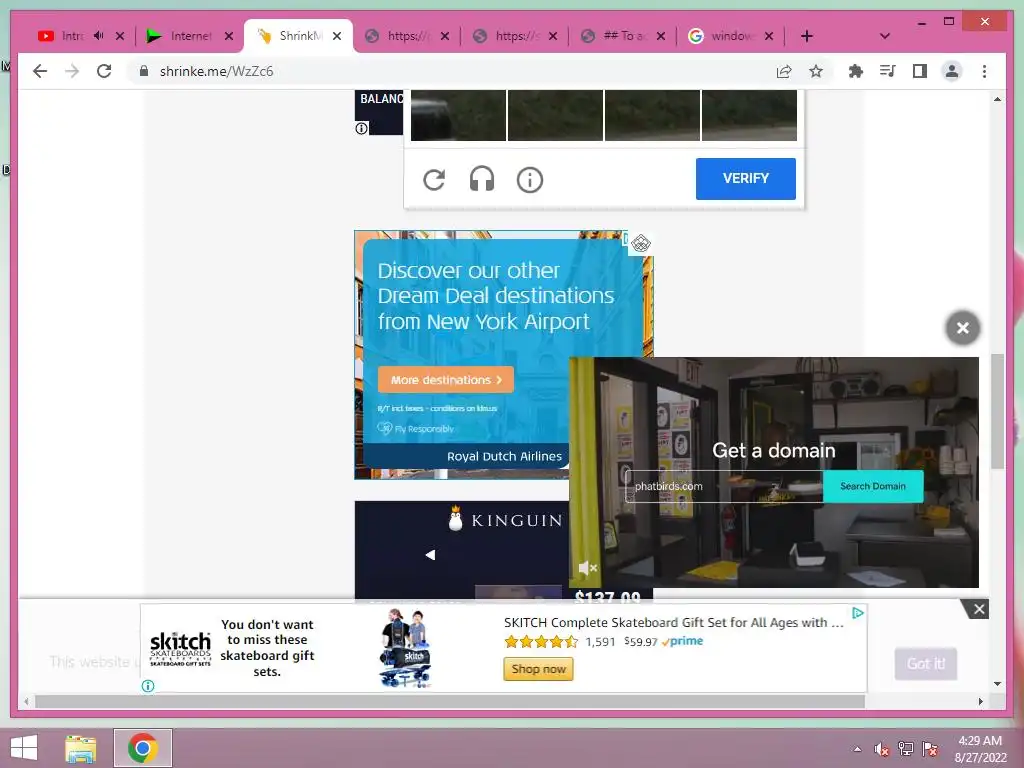Click the first captcha image tile

tap(458, 116)
